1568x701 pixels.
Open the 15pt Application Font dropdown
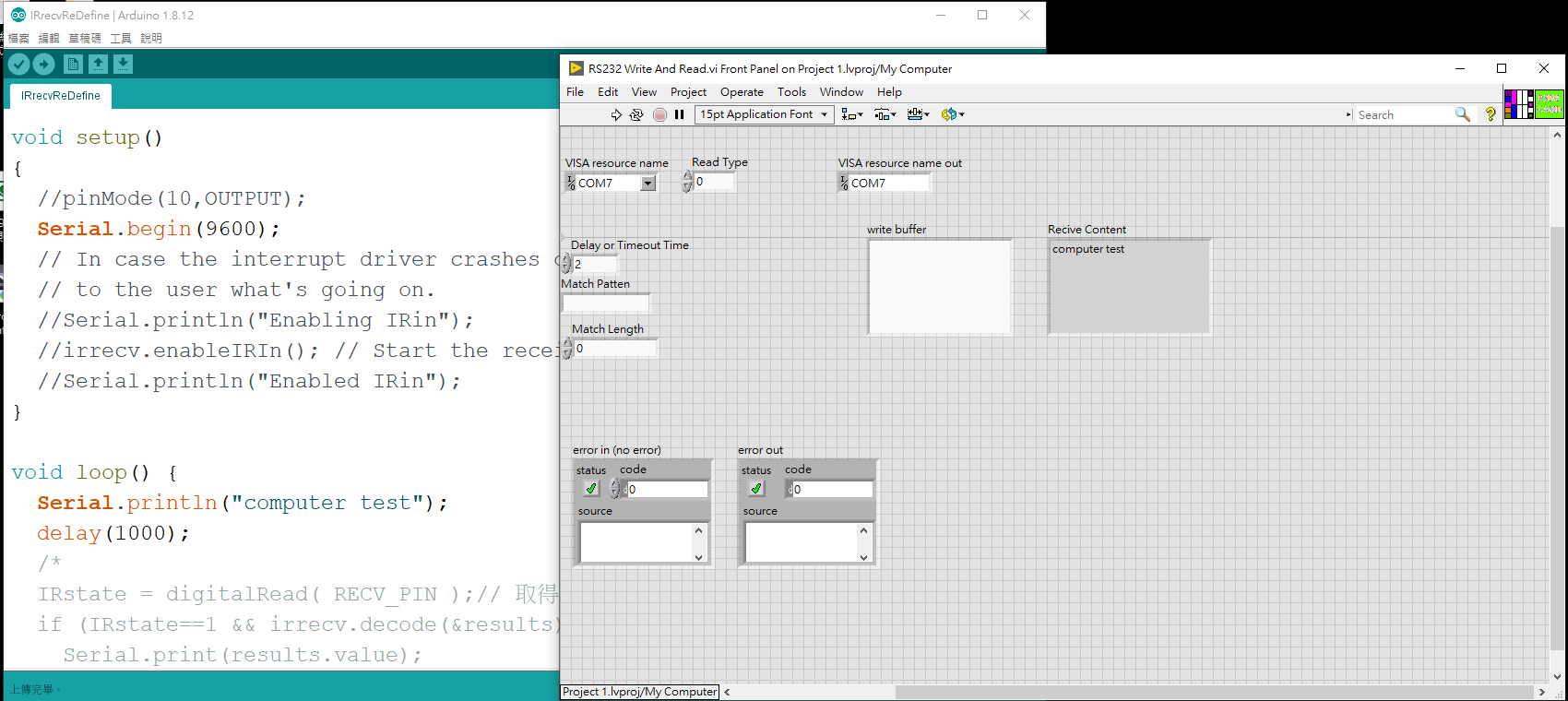(765, 114)
